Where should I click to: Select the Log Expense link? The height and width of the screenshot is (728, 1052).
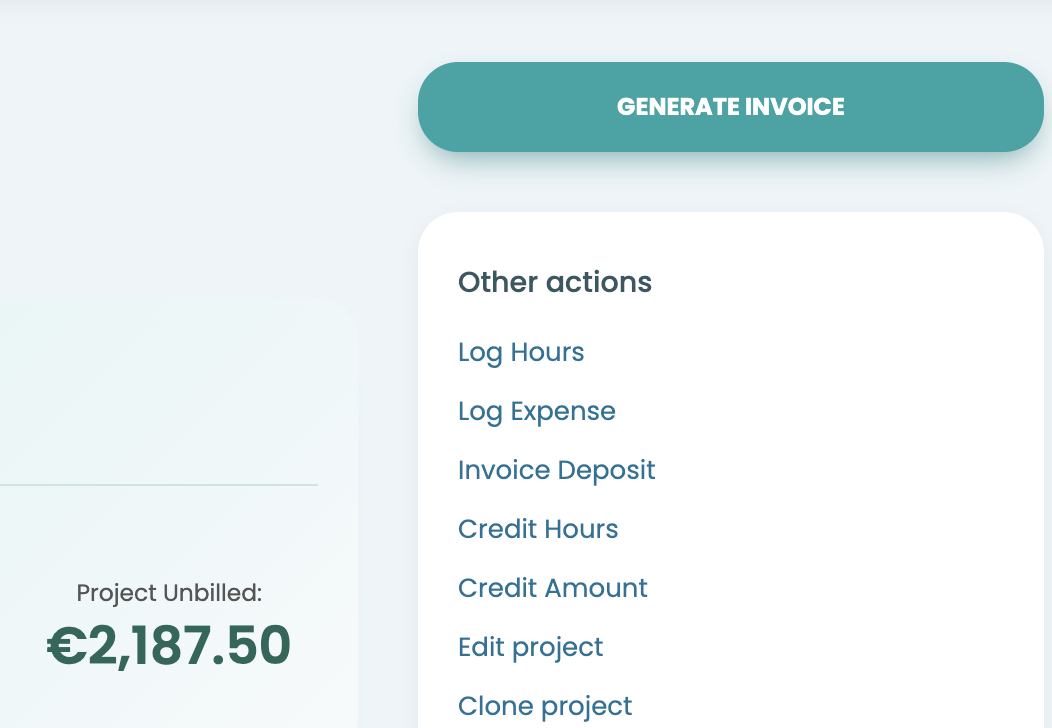537,412
